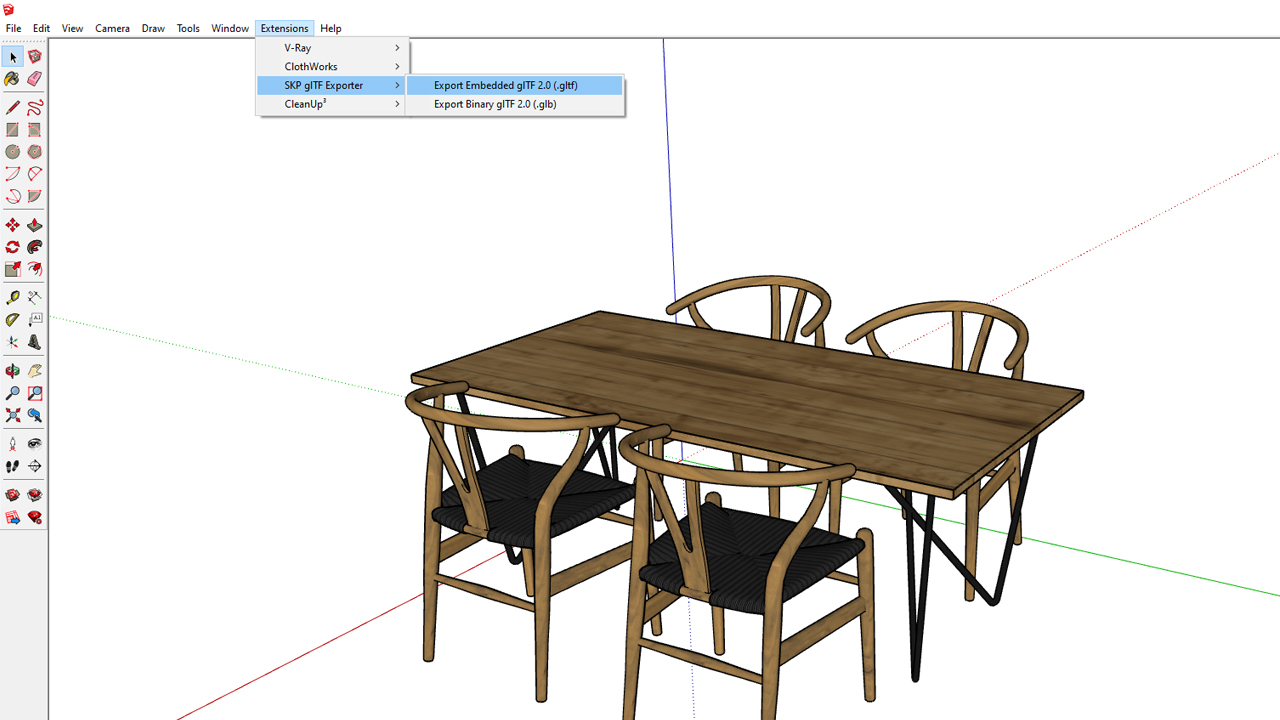Screen dimensions: 1280x720
Task: Open the Help menu
Action: click(x=331, y=28)
